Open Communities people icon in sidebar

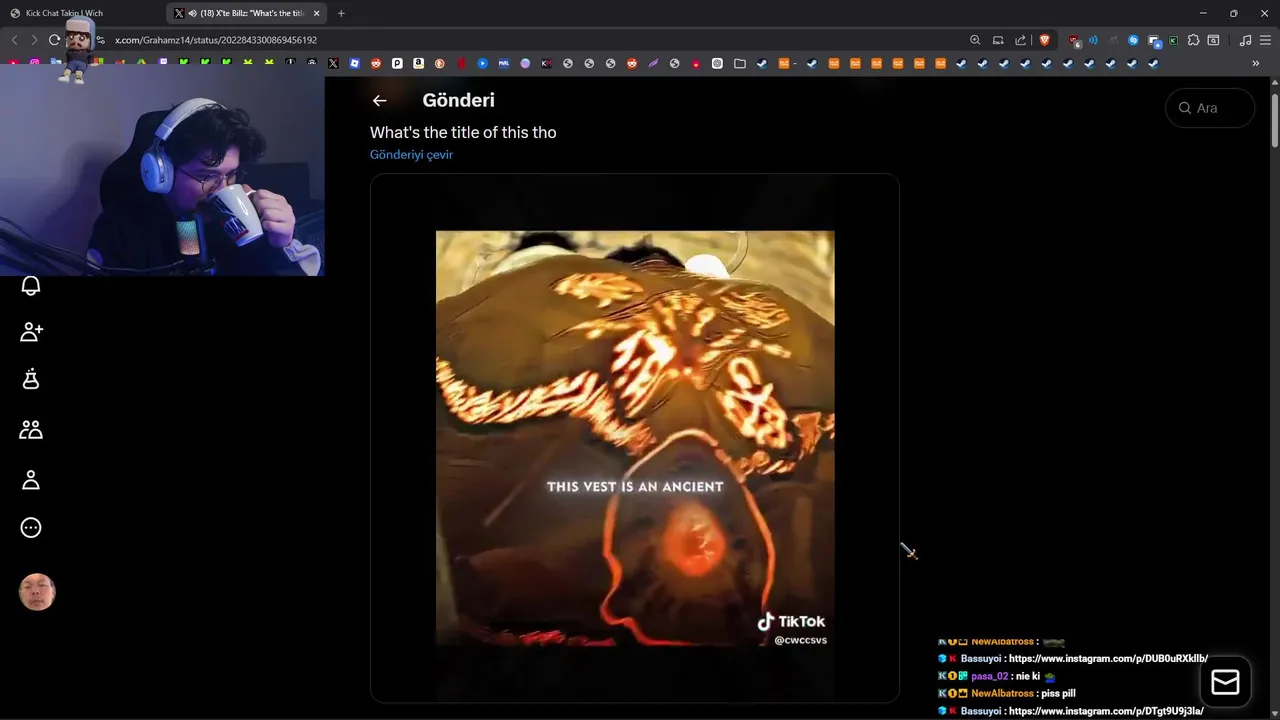tap(31, 429)
